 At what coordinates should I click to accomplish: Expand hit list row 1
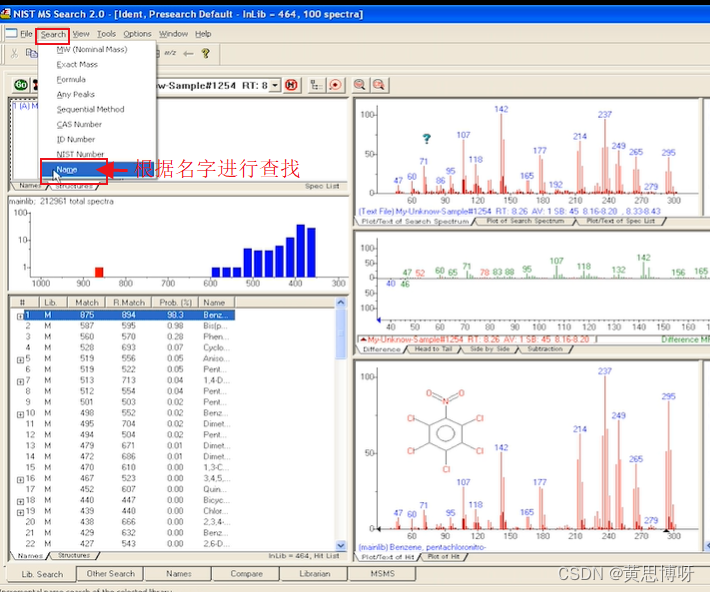click(x=20, y=316)
